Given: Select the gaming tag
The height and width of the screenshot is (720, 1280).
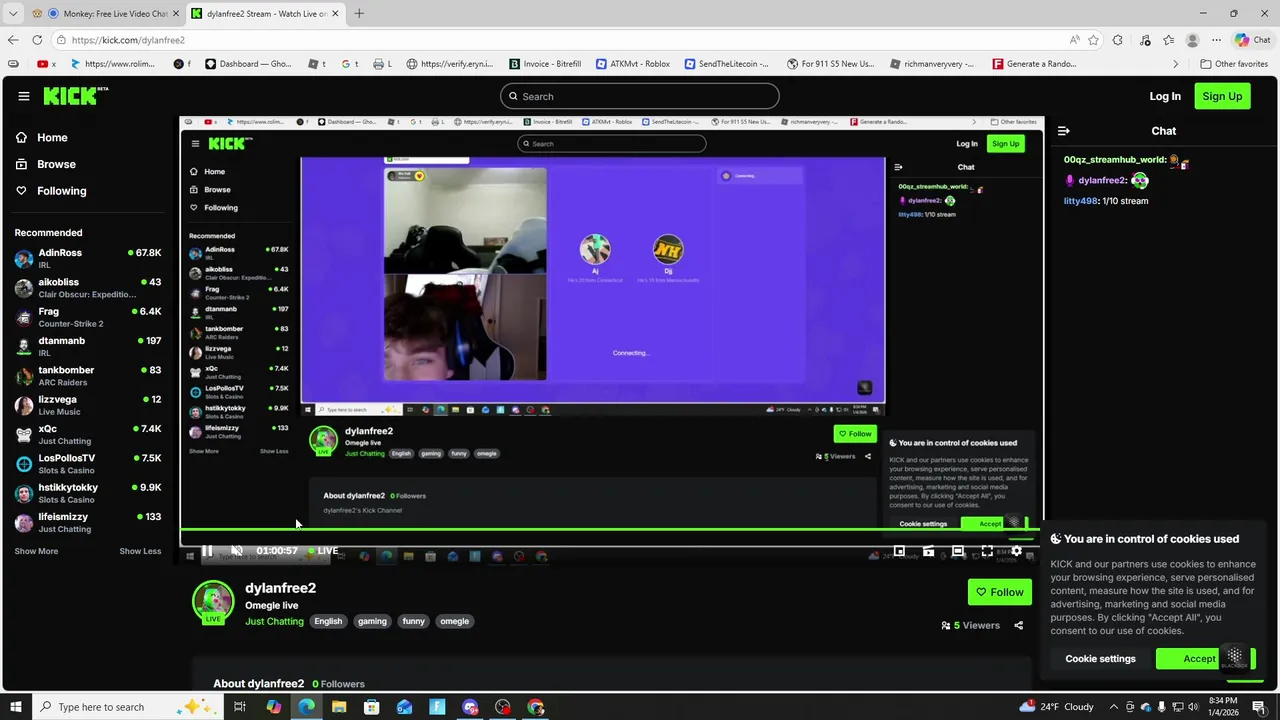Looking at the screenshot, I should [372, 621].
